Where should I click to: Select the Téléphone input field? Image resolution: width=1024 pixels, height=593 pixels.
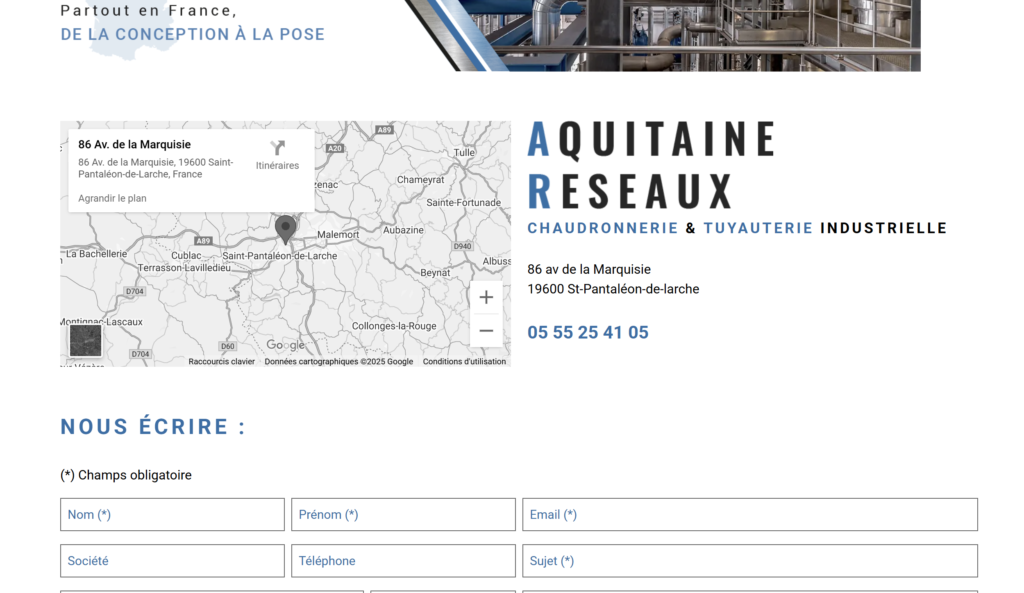coord(403,560)
